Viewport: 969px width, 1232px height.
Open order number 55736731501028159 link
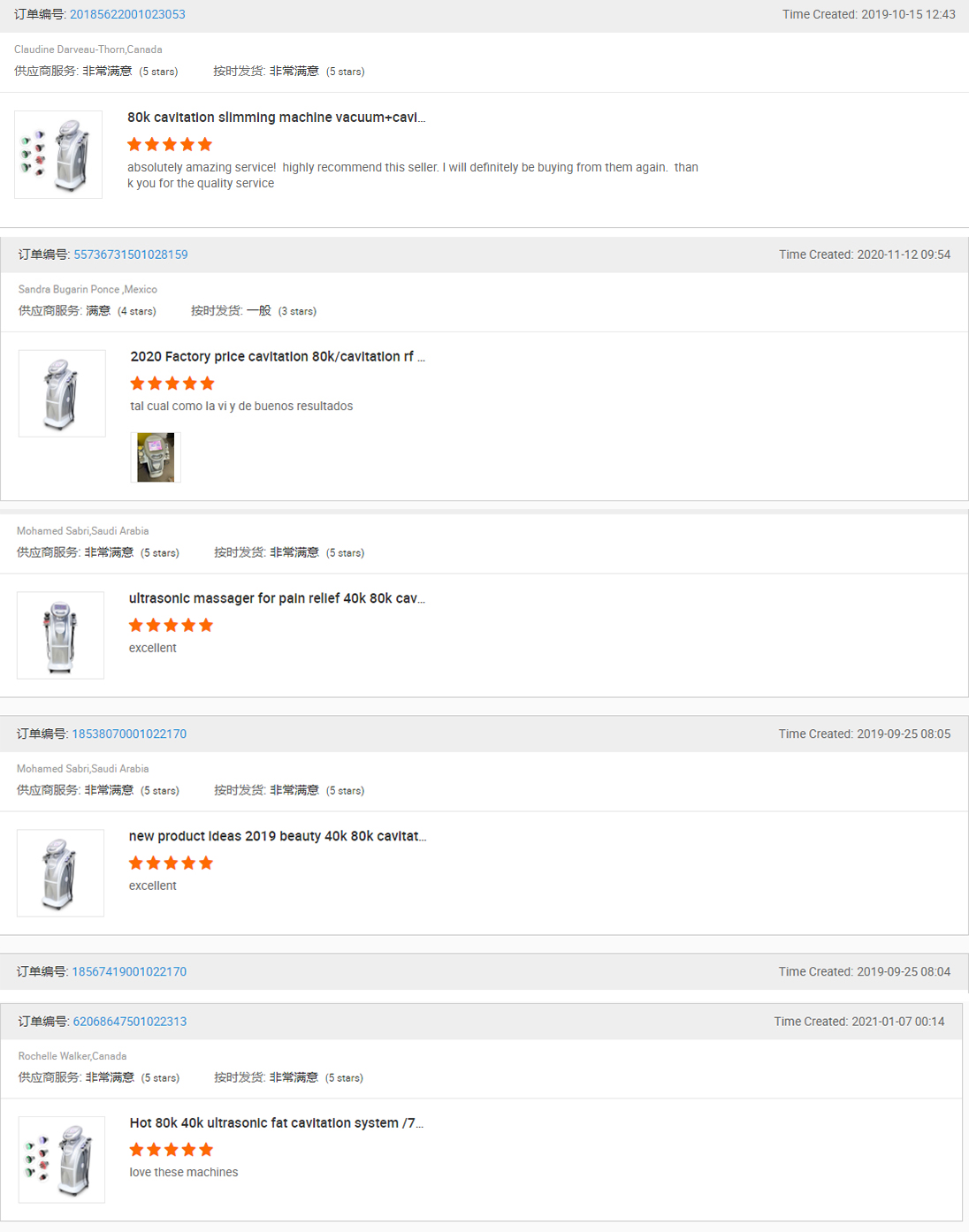tap(130, 255)
